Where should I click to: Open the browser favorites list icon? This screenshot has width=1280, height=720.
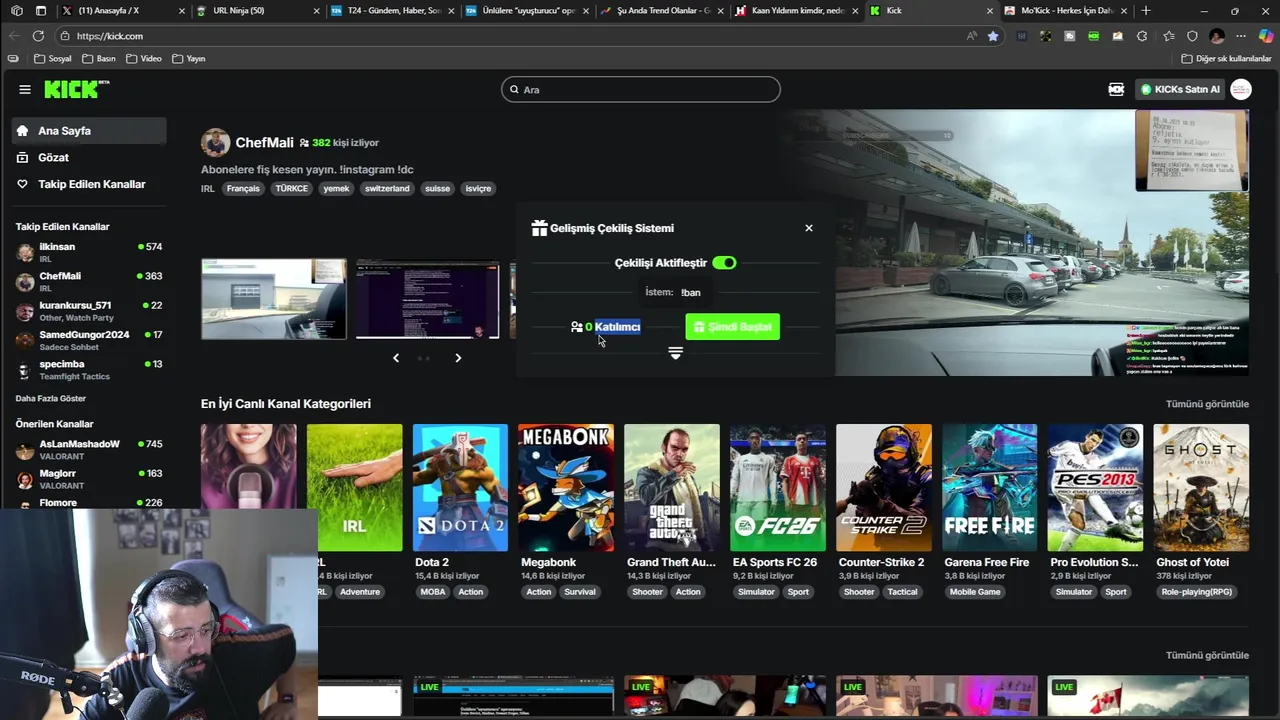(1168, 36)
